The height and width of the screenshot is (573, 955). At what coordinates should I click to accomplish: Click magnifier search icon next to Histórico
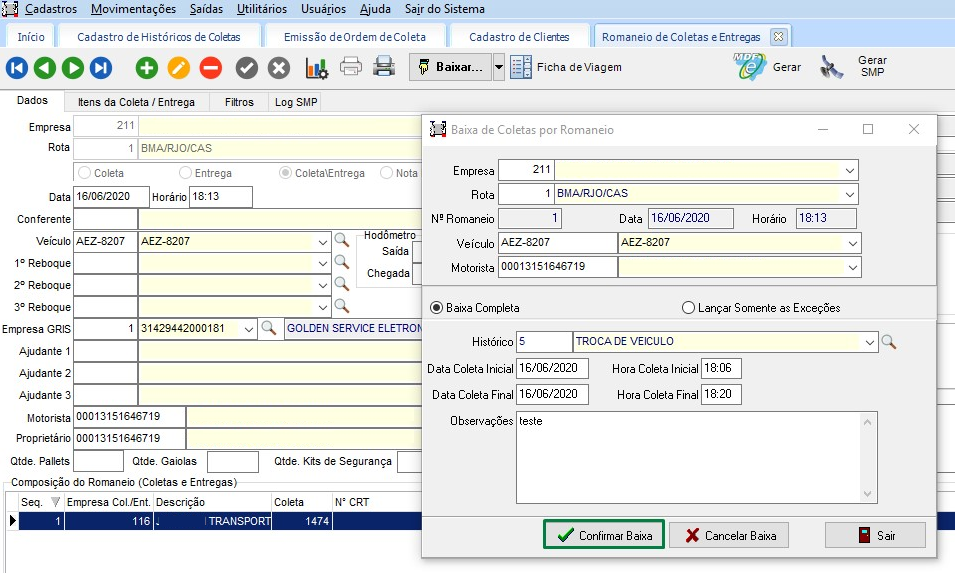(888, 342)
